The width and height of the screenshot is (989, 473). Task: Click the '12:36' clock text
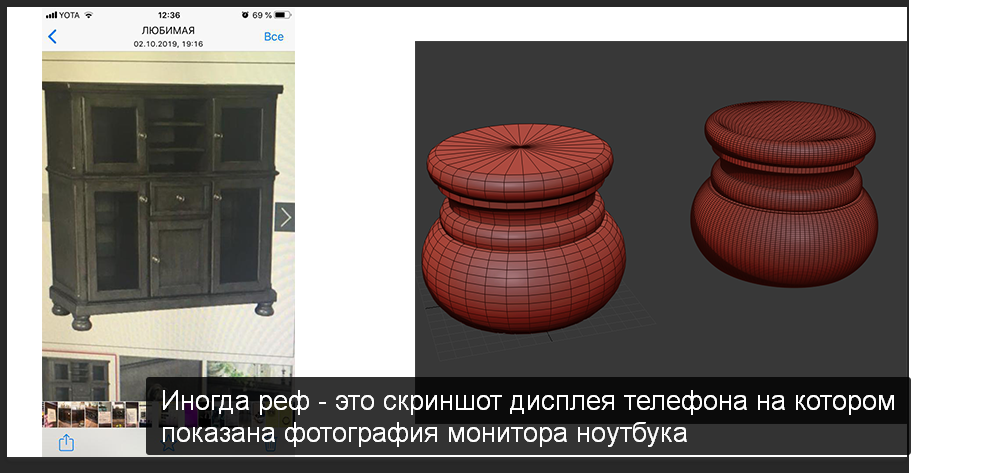tap(168, 15)
